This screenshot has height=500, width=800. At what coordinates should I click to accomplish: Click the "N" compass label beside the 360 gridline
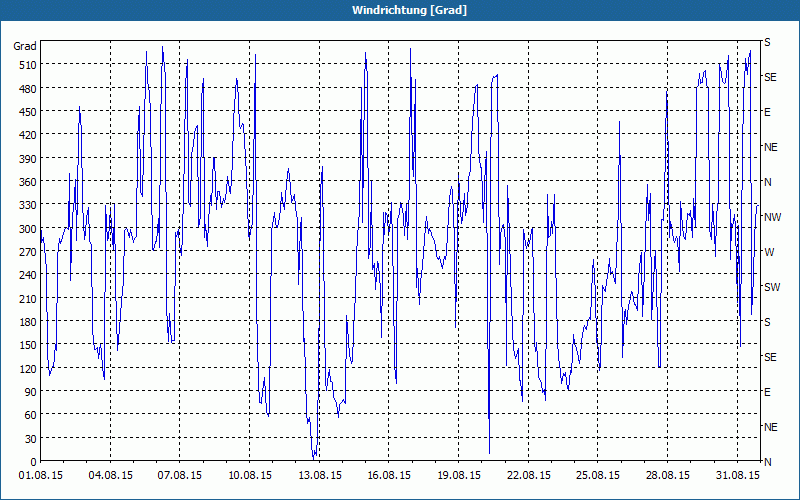coord(768,182)
